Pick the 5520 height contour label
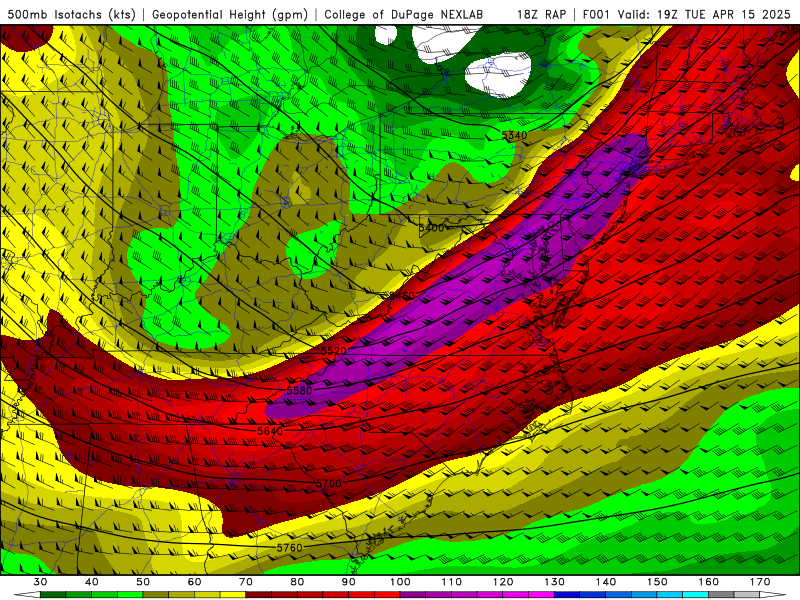The height and width of the screenshot is (600, 800). pos(334,351)
